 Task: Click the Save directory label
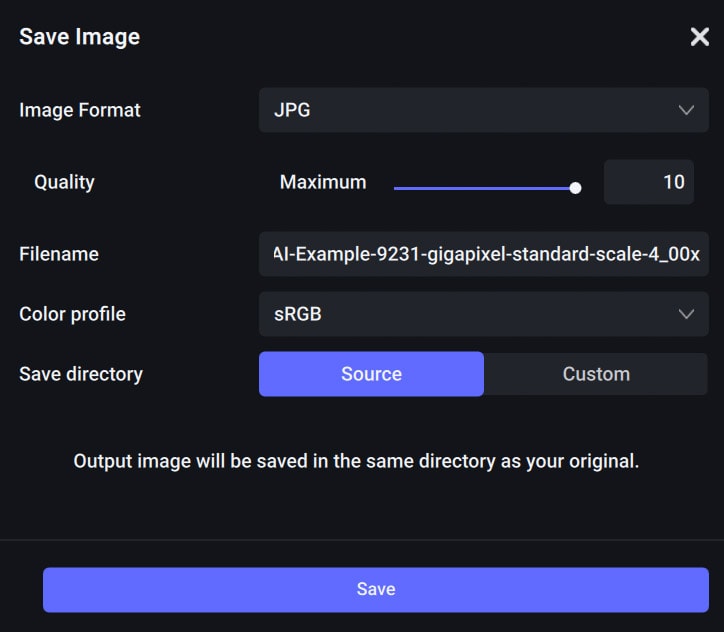[81, 374]
